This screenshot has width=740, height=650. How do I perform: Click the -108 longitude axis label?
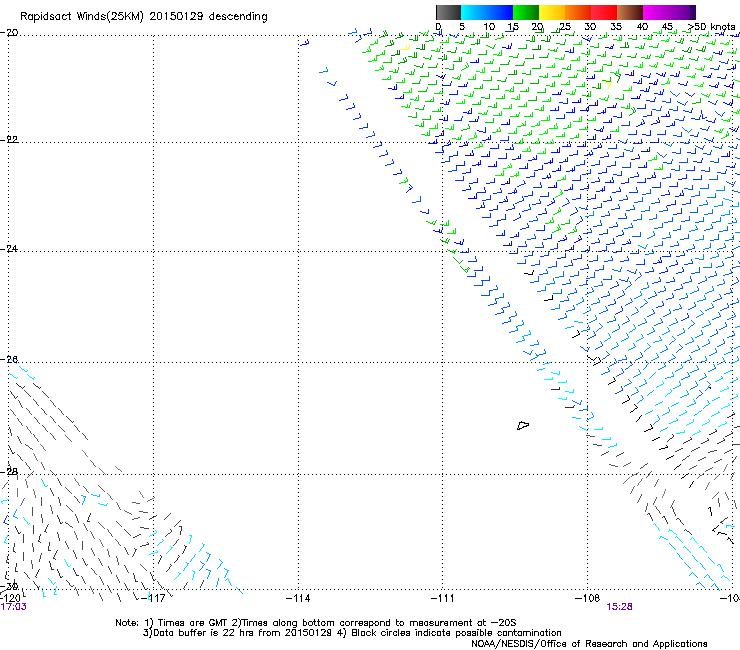[588, 598]
